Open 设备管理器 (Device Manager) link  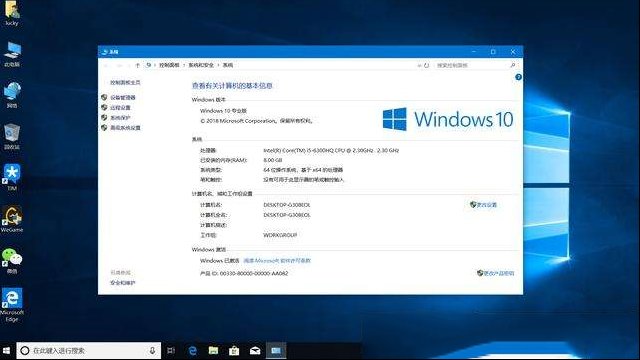[122, 98]
